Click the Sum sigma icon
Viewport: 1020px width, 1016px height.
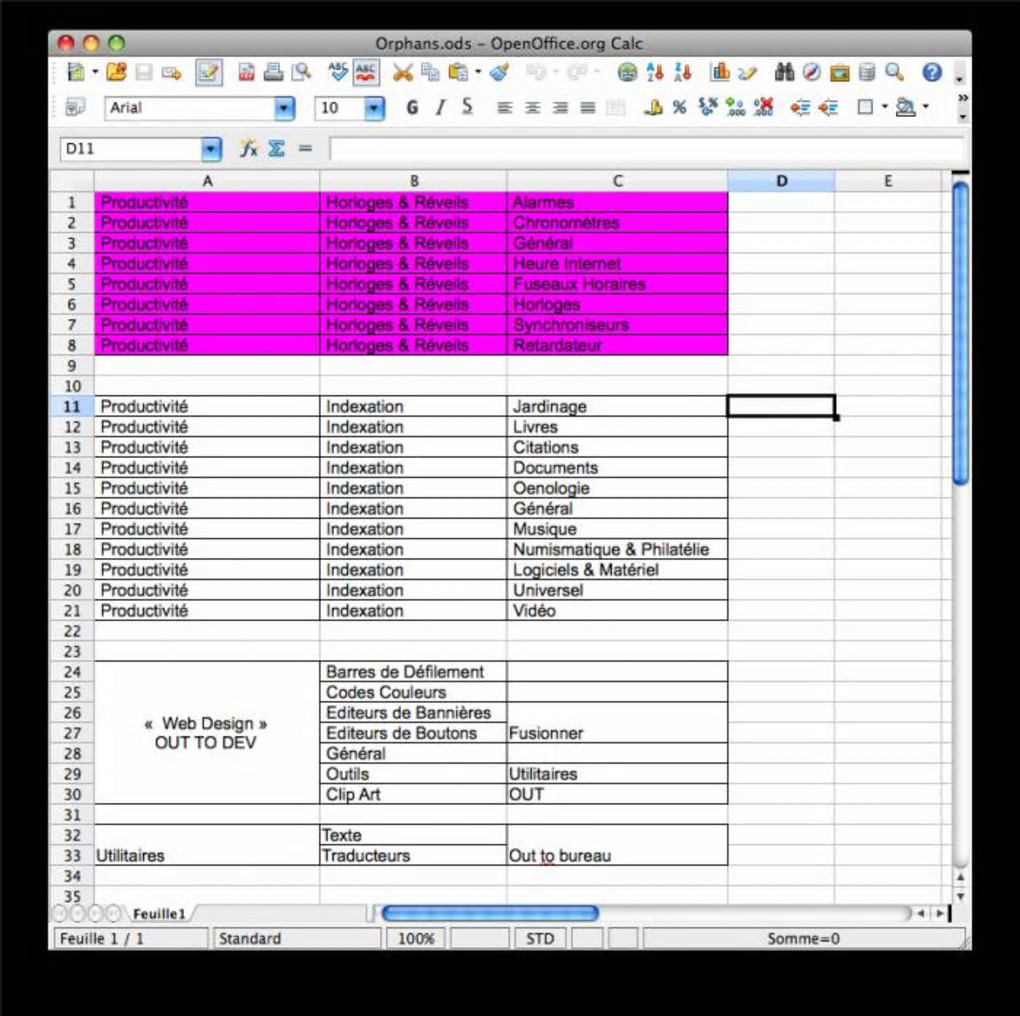[276, 149]
